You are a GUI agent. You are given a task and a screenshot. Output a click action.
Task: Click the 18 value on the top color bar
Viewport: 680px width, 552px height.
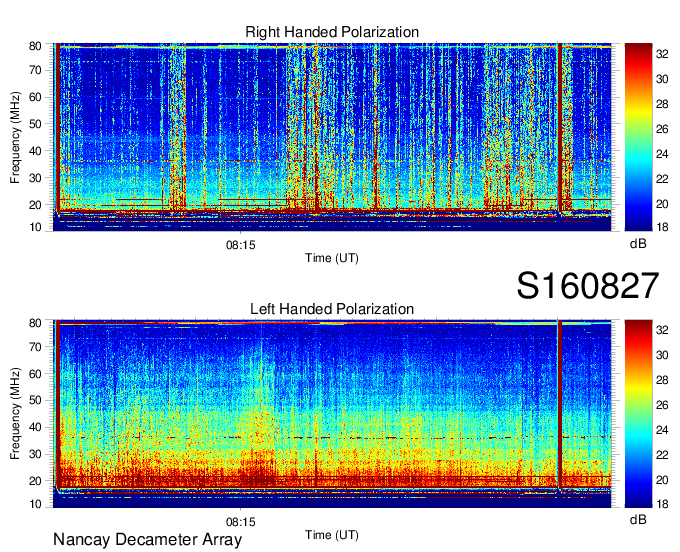662,227
